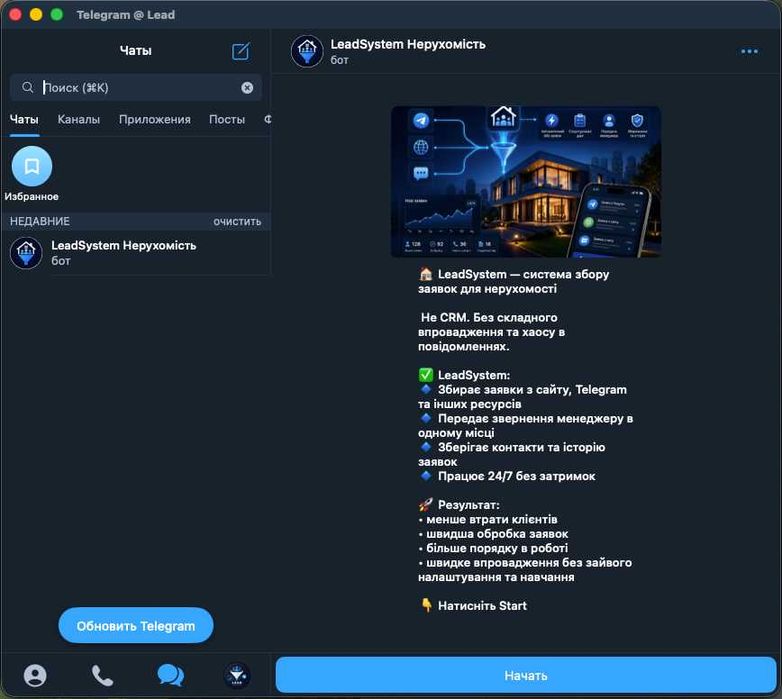Viewport: 782px width, 699px height.
Task: Click the bot avatar in chat header
Action: click(x=307, y=51)
